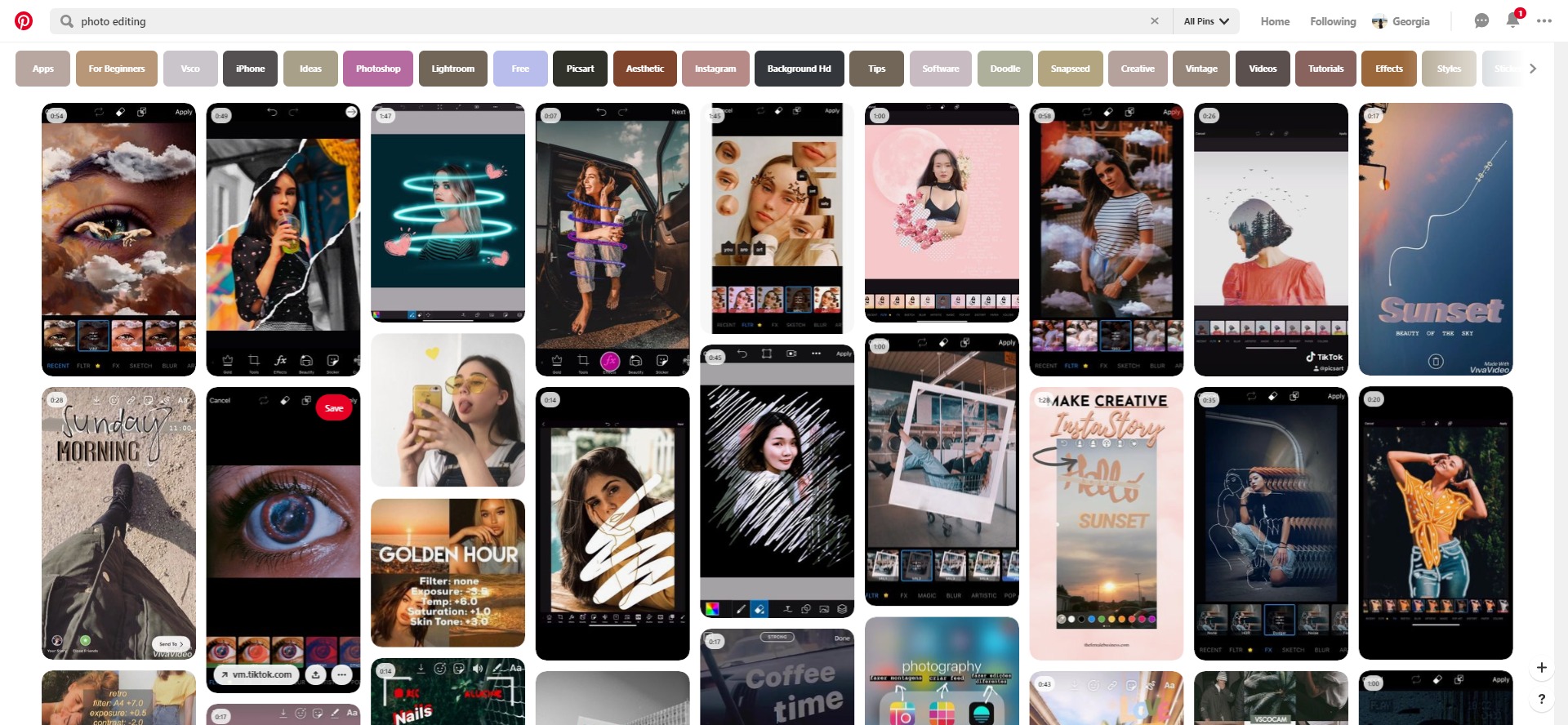Select the iPhone filter chip
Viewport: 1568px width, 725px height.
coord(251,69)
